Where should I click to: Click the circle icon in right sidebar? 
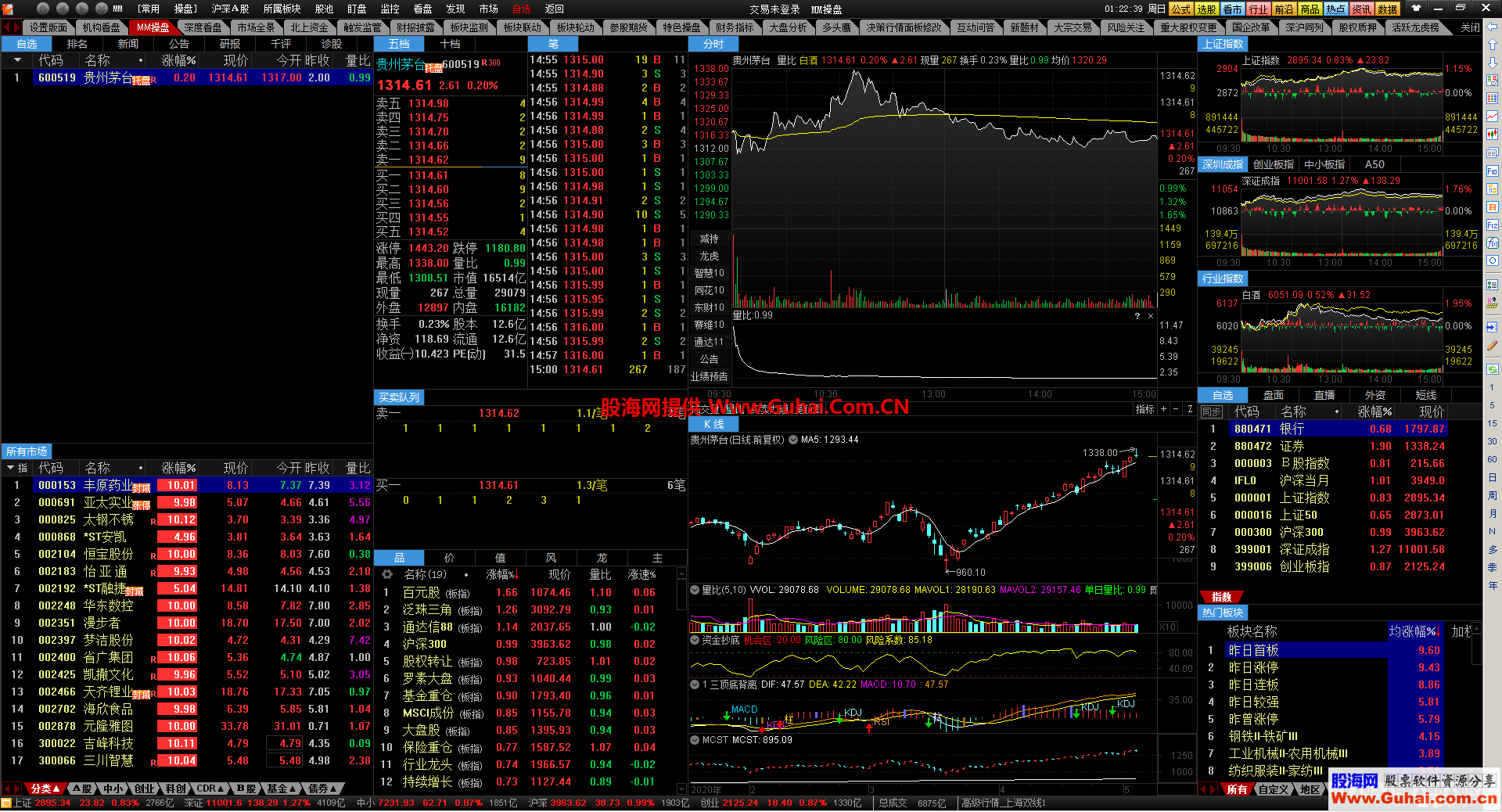[1493, 260]
